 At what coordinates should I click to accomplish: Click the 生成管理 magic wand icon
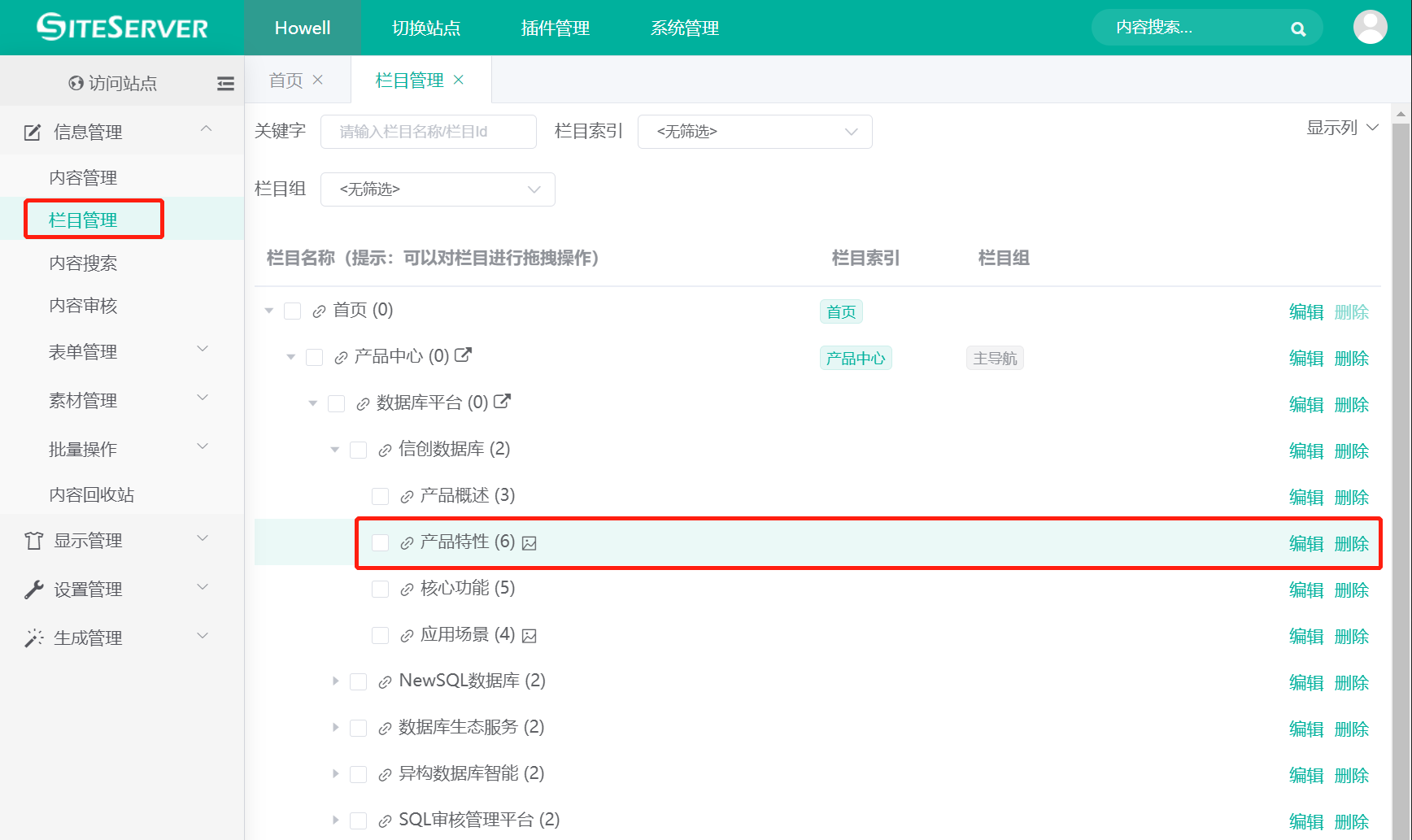(x=33, y=638)
